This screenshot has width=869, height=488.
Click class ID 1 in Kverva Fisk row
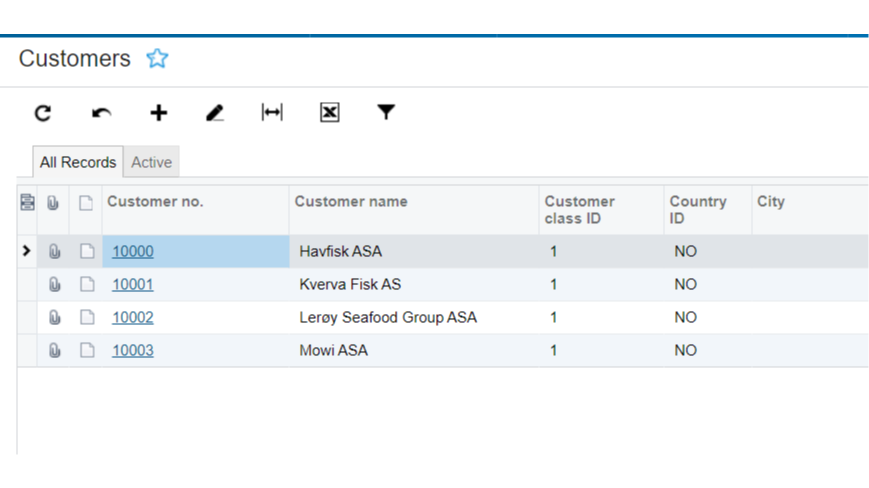pos(553,285)
